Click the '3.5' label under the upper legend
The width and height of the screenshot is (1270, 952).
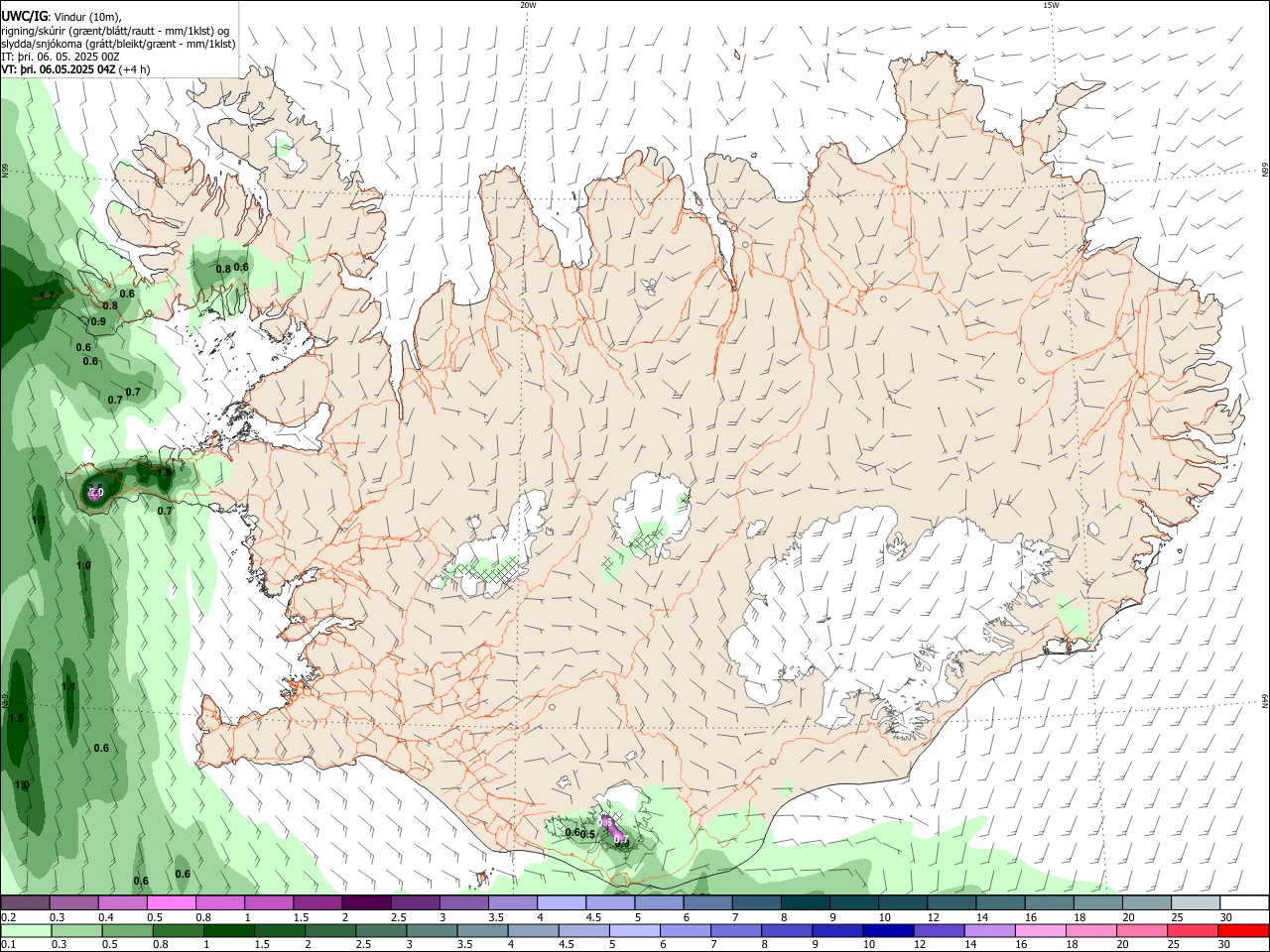[495, 917]
